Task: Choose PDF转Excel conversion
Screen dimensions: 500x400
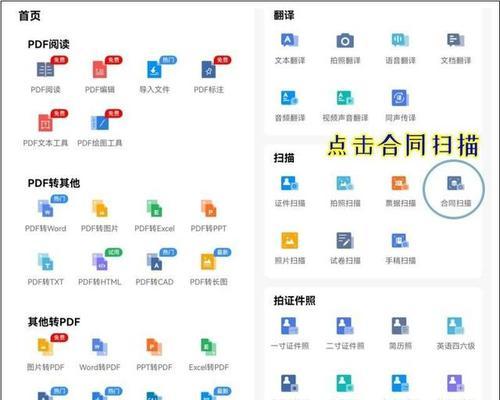Action: [154, 208]
